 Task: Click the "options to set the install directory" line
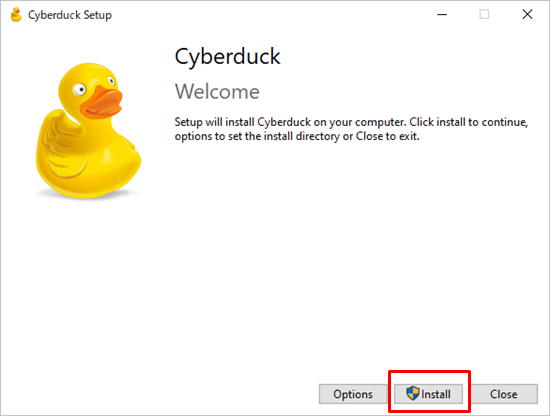point(257,136)
